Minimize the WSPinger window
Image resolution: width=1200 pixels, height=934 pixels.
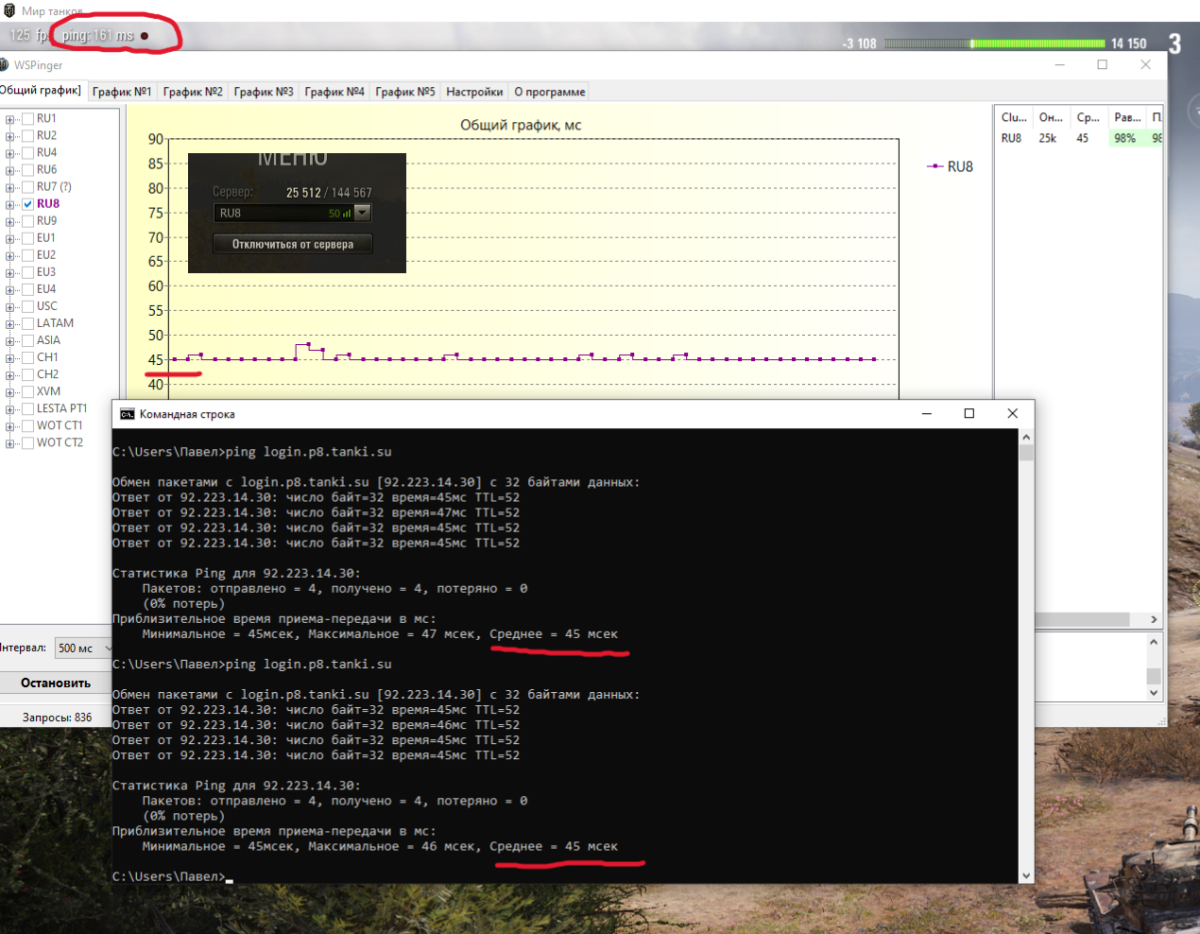point(1059,64)
